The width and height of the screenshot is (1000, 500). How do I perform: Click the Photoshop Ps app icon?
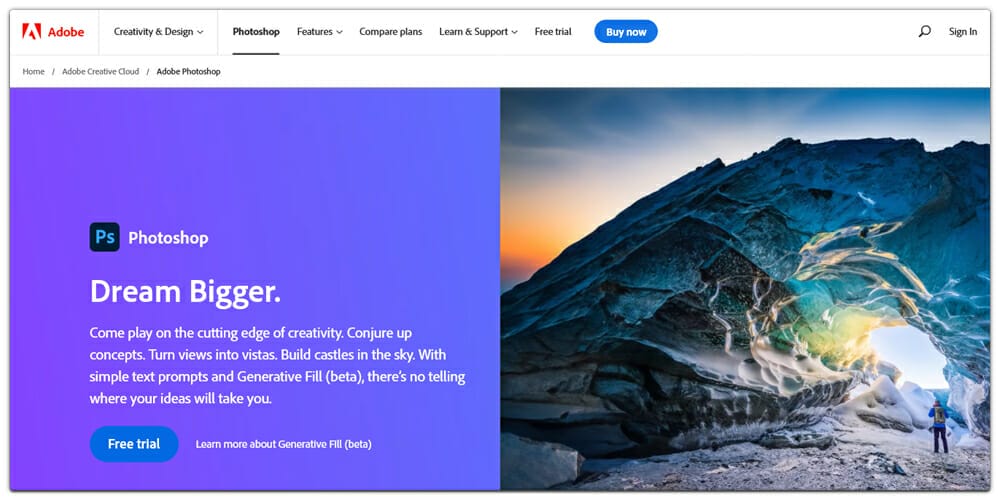point(105,237)
